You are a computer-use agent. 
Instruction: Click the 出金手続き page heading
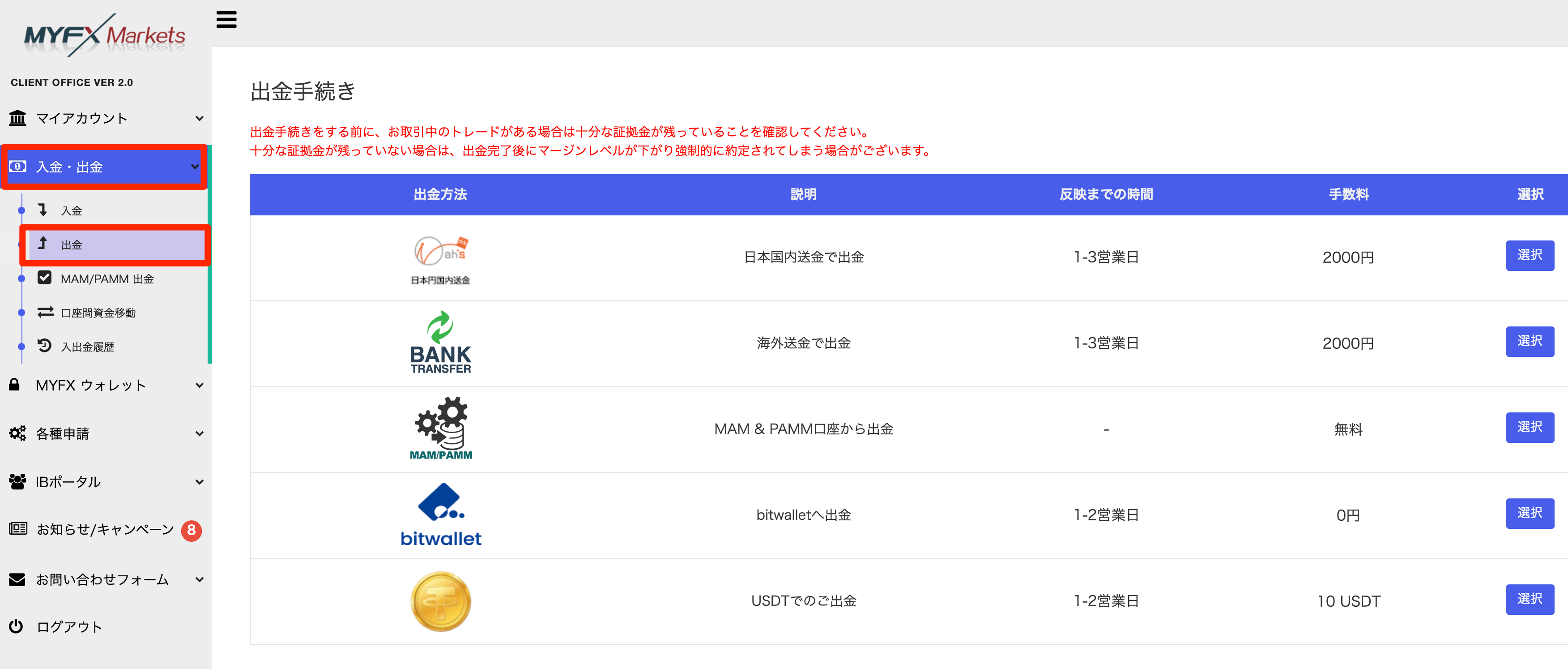pyautogui.click(x=303, y=91)
